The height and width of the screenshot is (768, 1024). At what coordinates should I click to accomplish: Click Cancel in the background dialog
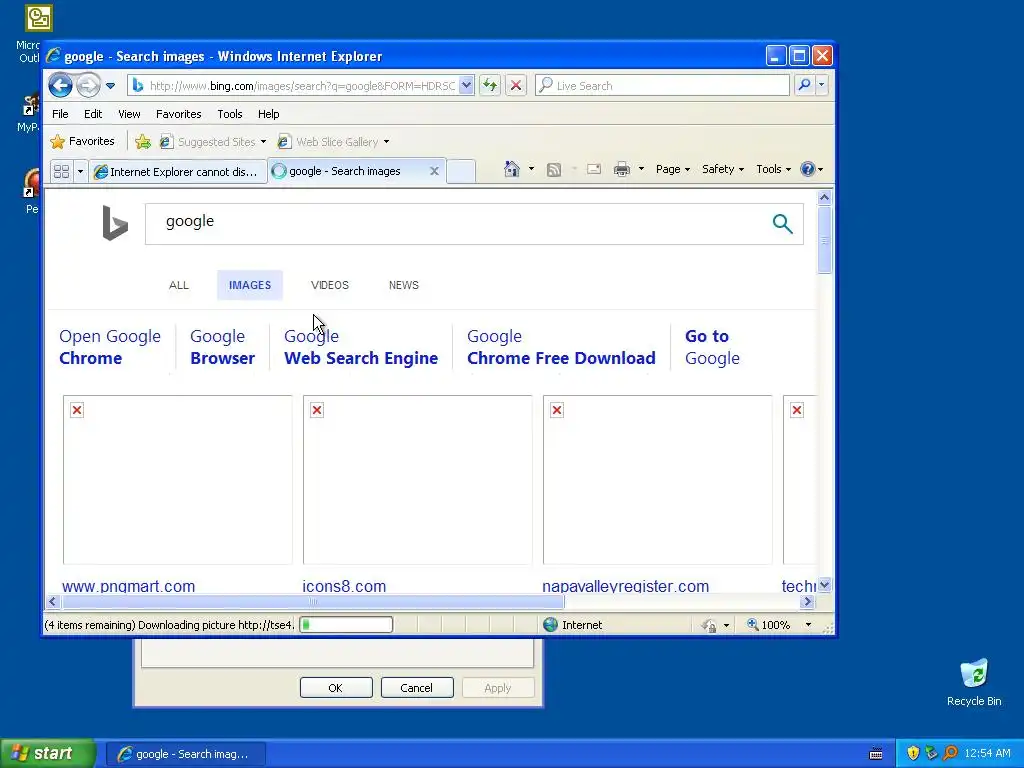coord(417,688)
